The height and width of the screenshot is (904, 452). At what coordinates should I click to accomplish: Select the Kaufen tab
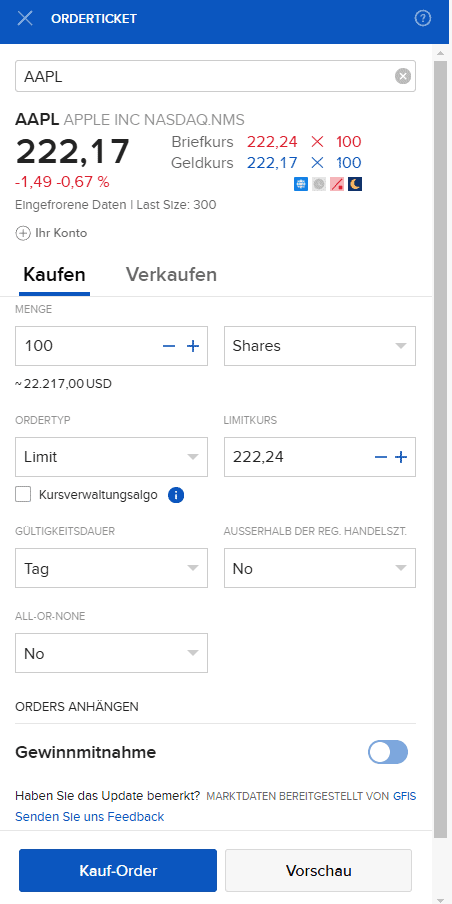click(54, 274)
